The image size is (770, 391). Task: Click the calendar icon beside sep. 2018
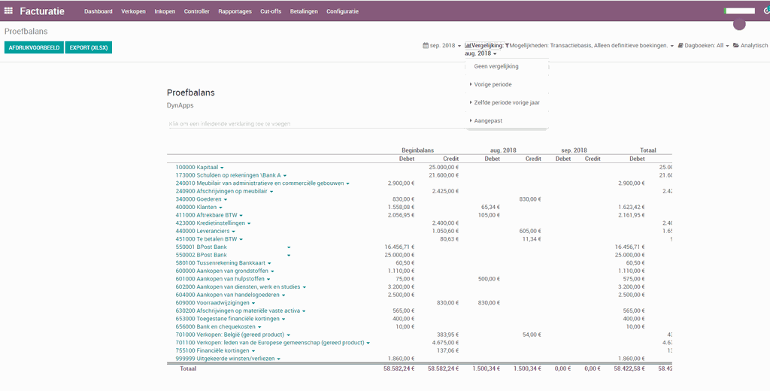(425, 46)
